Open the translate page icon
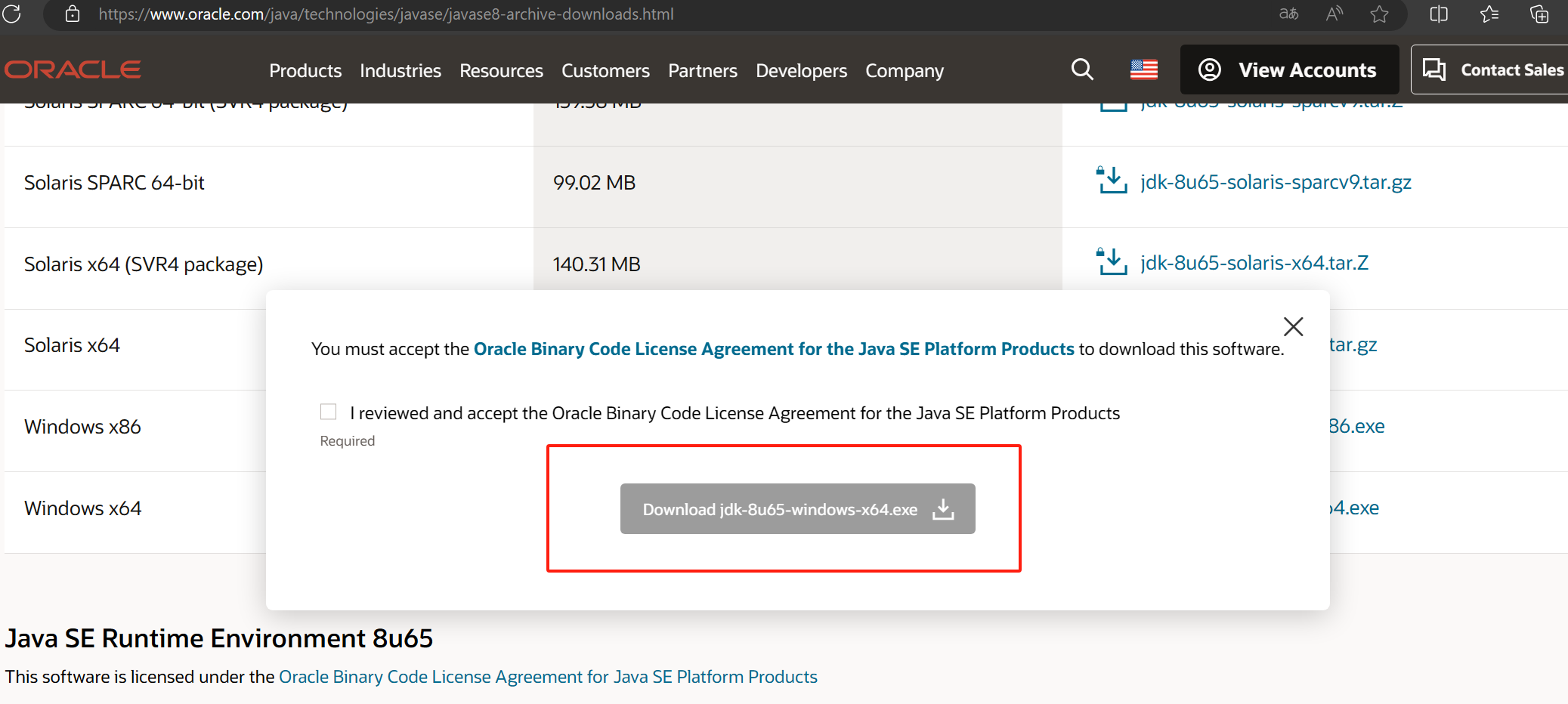1568x704 pixels. [x=1288, y=14]
